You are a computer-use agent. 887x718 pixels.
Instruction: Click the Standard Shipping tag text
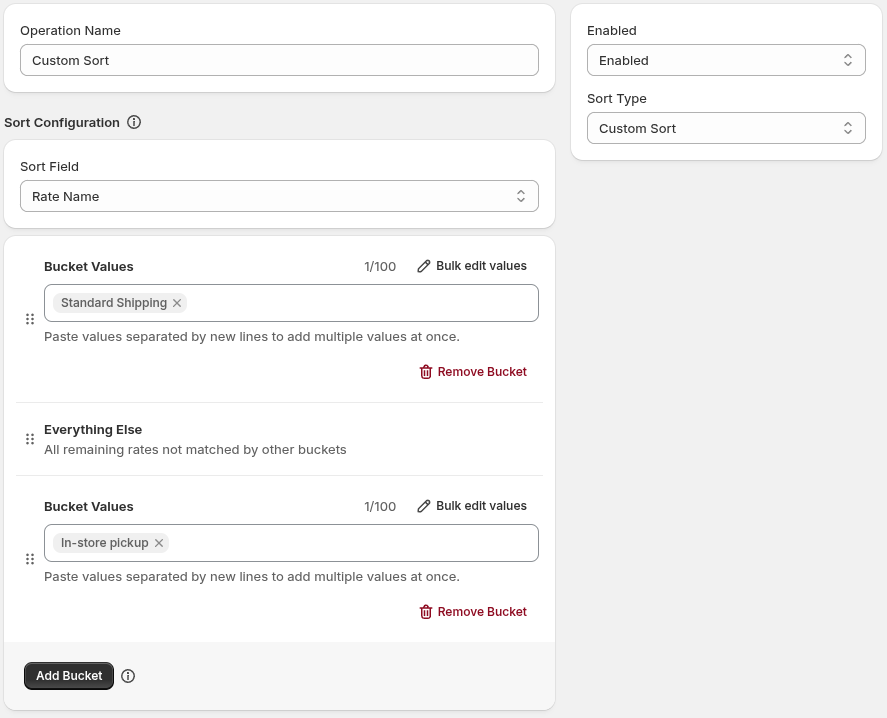114,303
